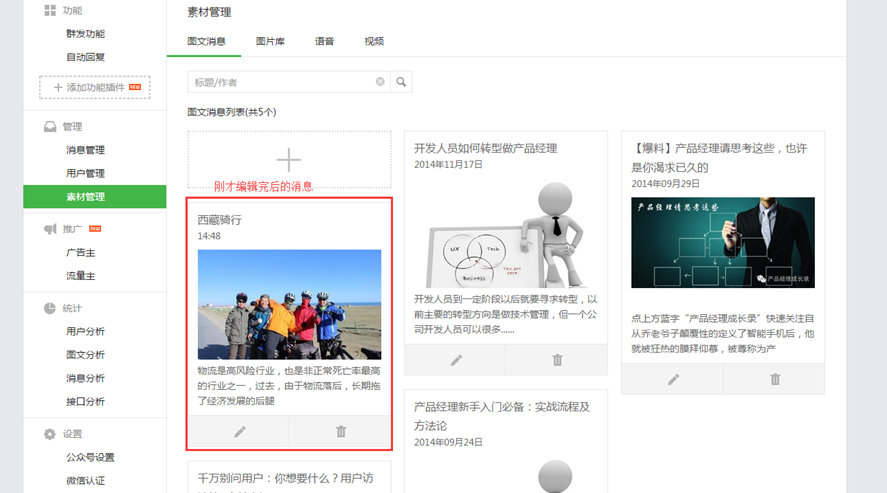Click the title 千万别问用户：你想要什么？
Viewport: 887px width, 493px height.
pos(285,478)
